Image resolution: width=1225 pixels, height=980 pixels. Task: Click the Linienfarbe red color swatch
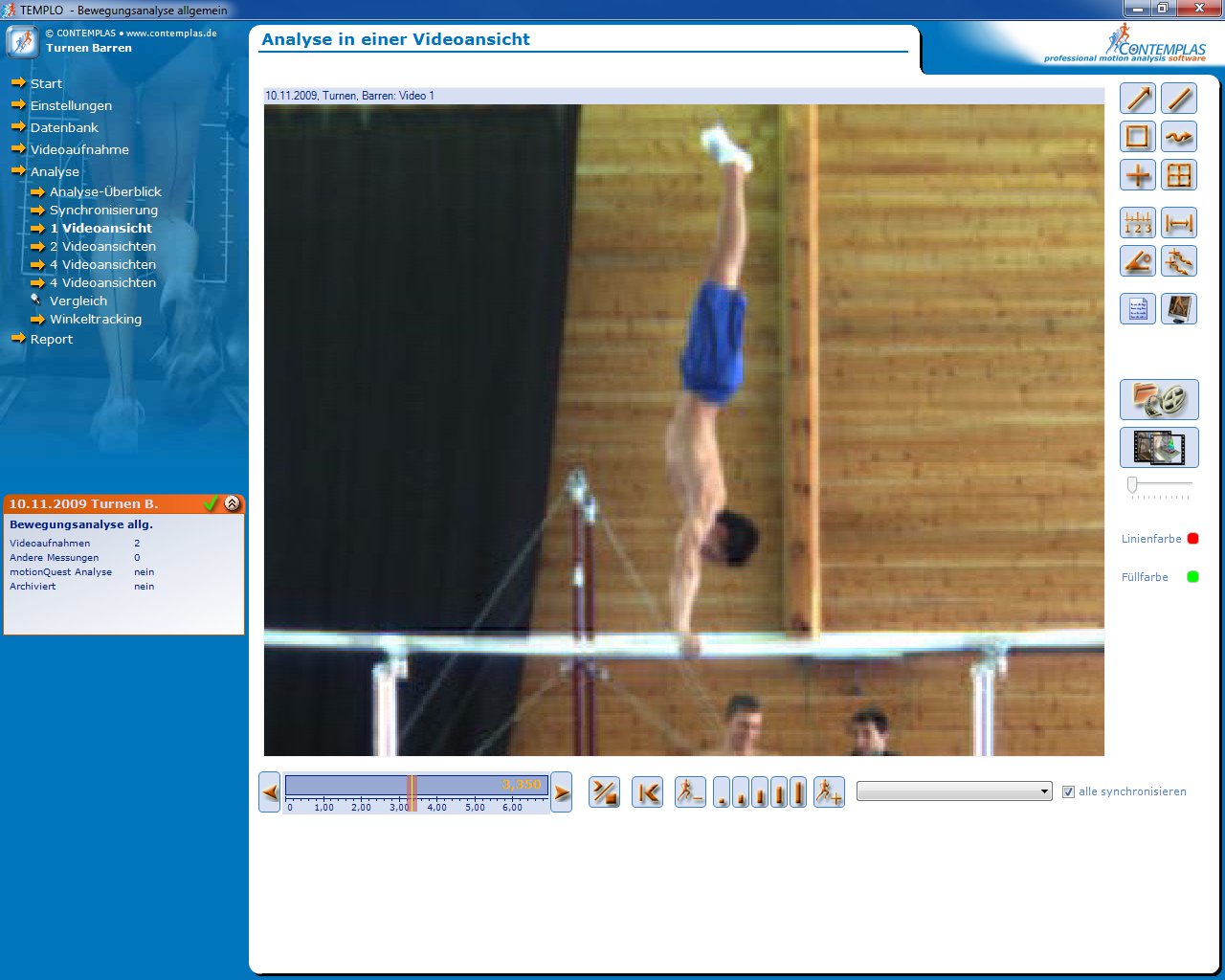click(1192, 539)
